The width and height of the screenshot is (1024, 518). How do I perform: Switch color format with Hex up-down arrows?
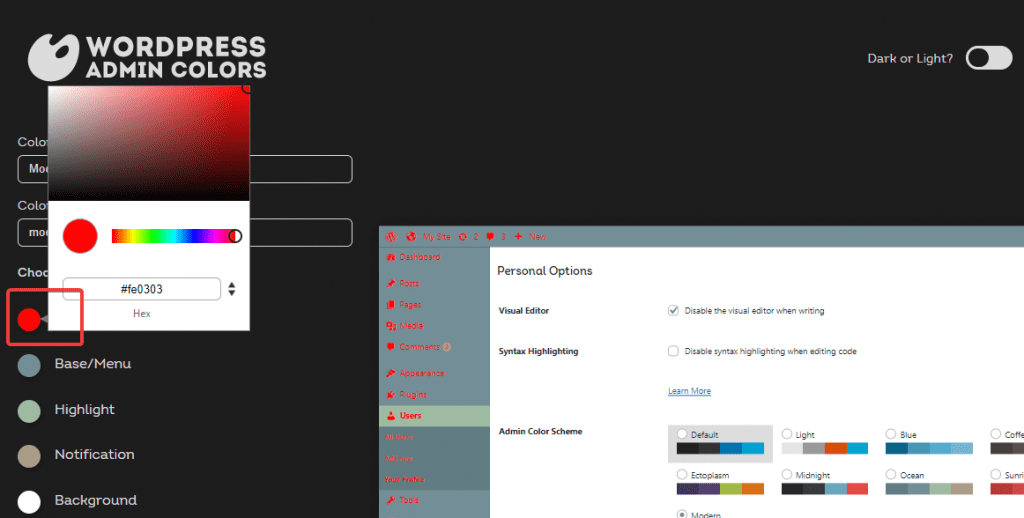click(232, 289)
